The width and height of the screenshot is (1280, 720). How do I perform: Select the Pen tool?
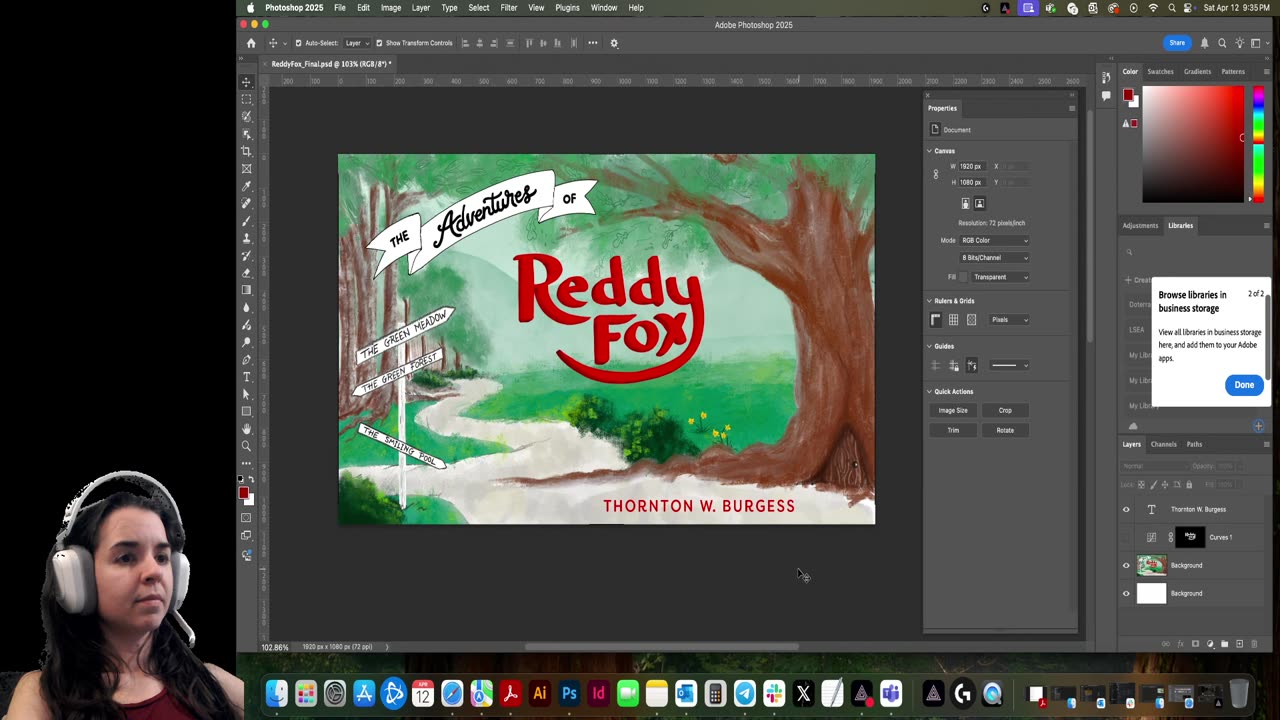[x=246, y=360]
